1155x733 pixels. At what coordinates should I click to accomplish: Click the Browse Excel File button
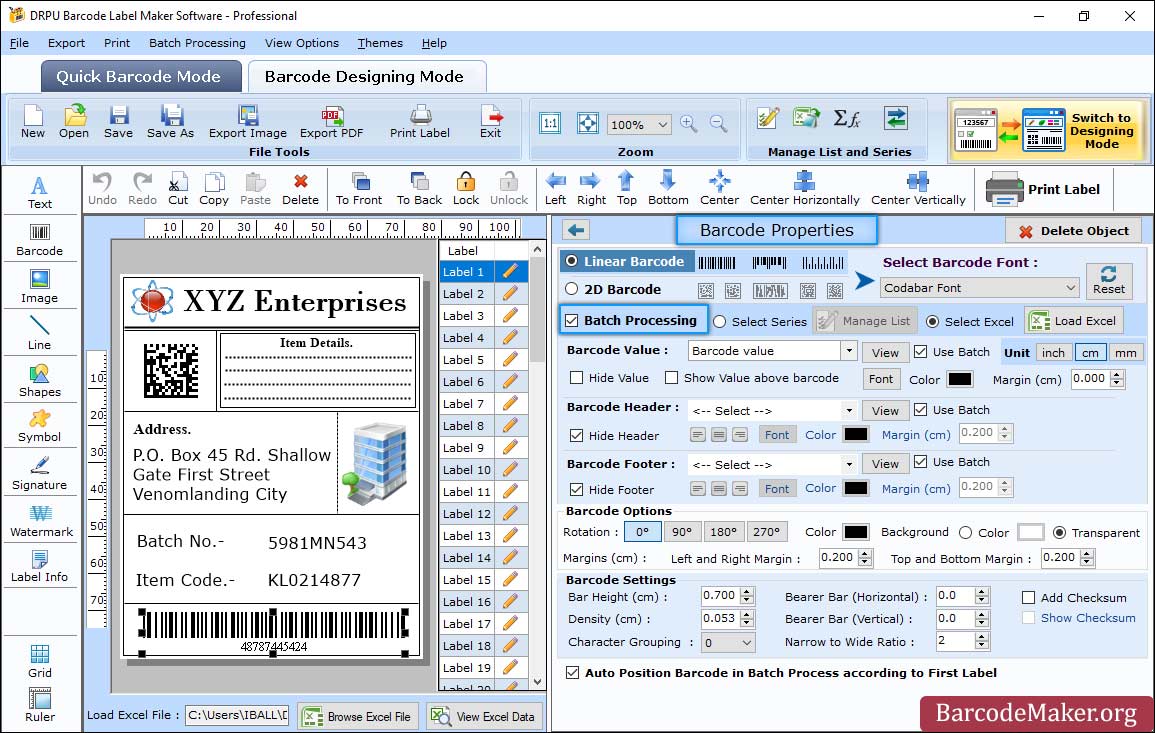click(x=357, y=717)
